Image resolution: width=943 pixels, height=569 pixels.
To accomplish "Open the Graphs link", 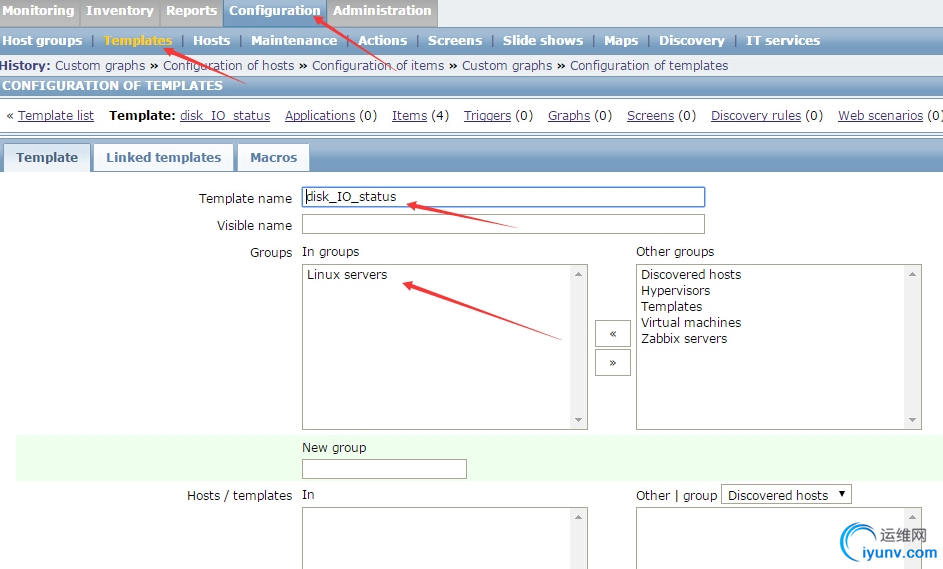I will 569,115.
